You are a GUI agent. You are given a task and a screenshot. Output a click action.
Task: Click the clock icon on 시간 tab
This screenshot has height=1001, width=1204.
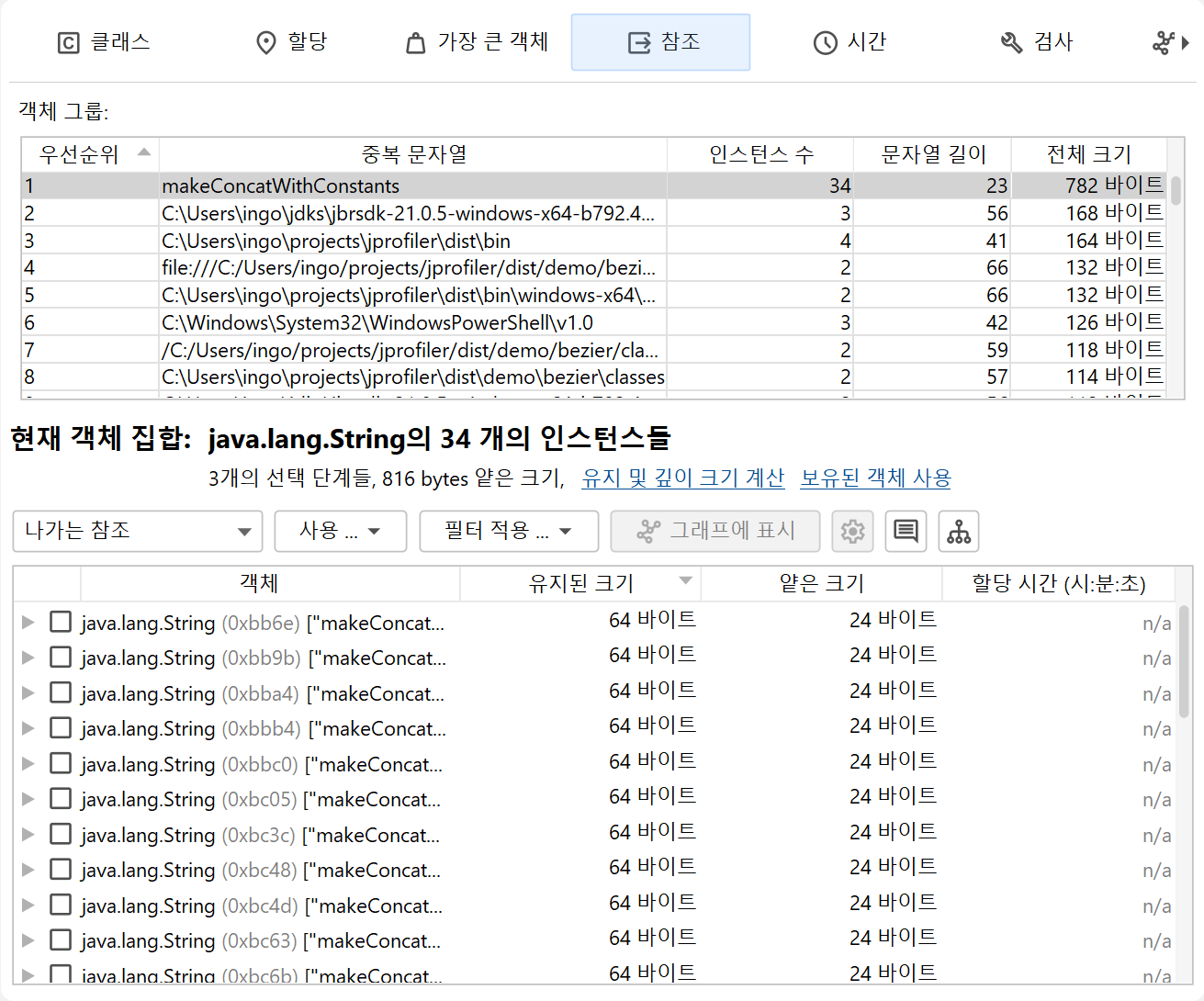[825, 43]
